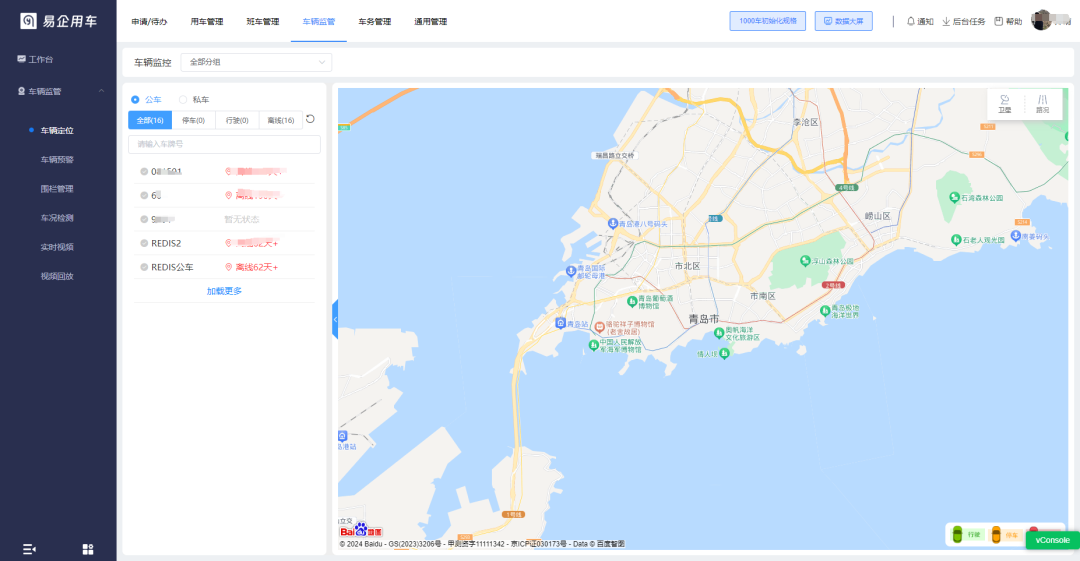Image resolution: width=1080 pixels, height=561 pixels.
Task: Click the 易企用车 logo icon
Action: click(28, 21)
